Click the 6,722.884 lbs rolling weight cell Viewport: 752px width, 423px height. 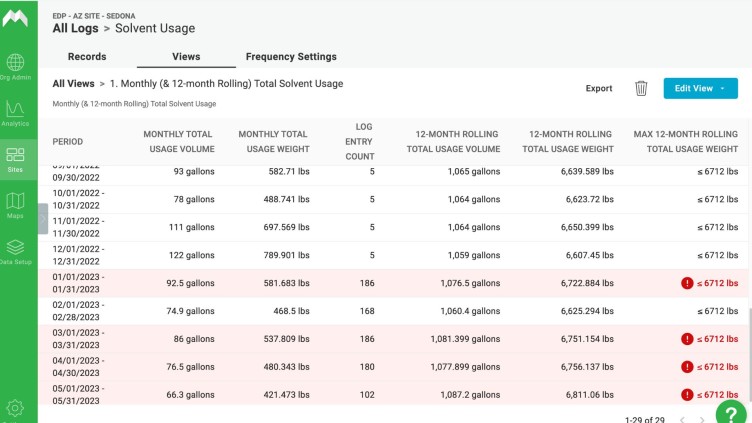coord(587,283)
